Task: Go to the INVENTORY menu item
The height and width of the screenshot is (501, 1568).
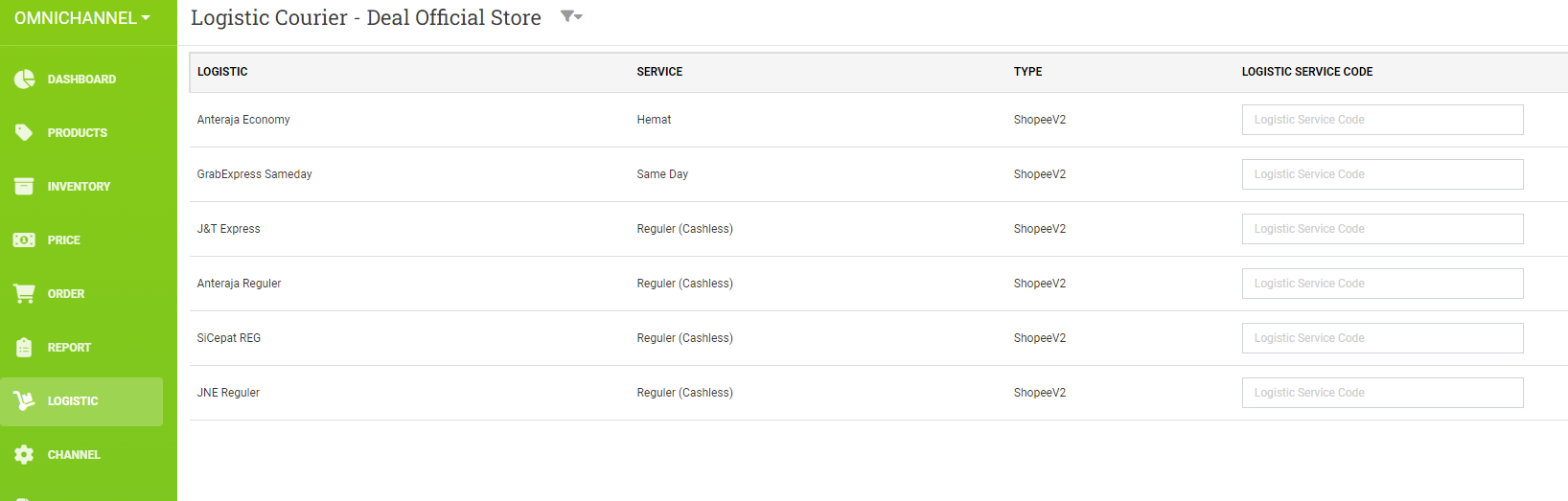Action: click(79, 187)
